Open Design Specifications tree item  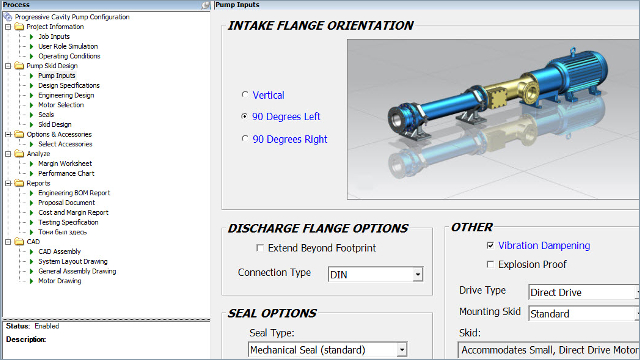click(69, 86)
